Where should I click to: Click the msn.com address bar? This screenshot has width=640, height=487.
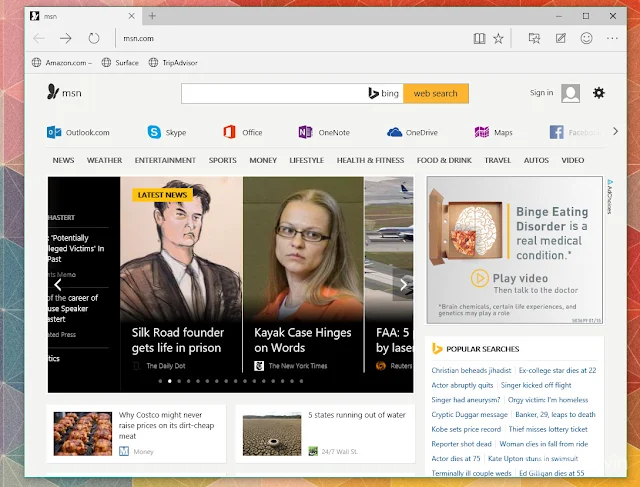pos(294,38)
